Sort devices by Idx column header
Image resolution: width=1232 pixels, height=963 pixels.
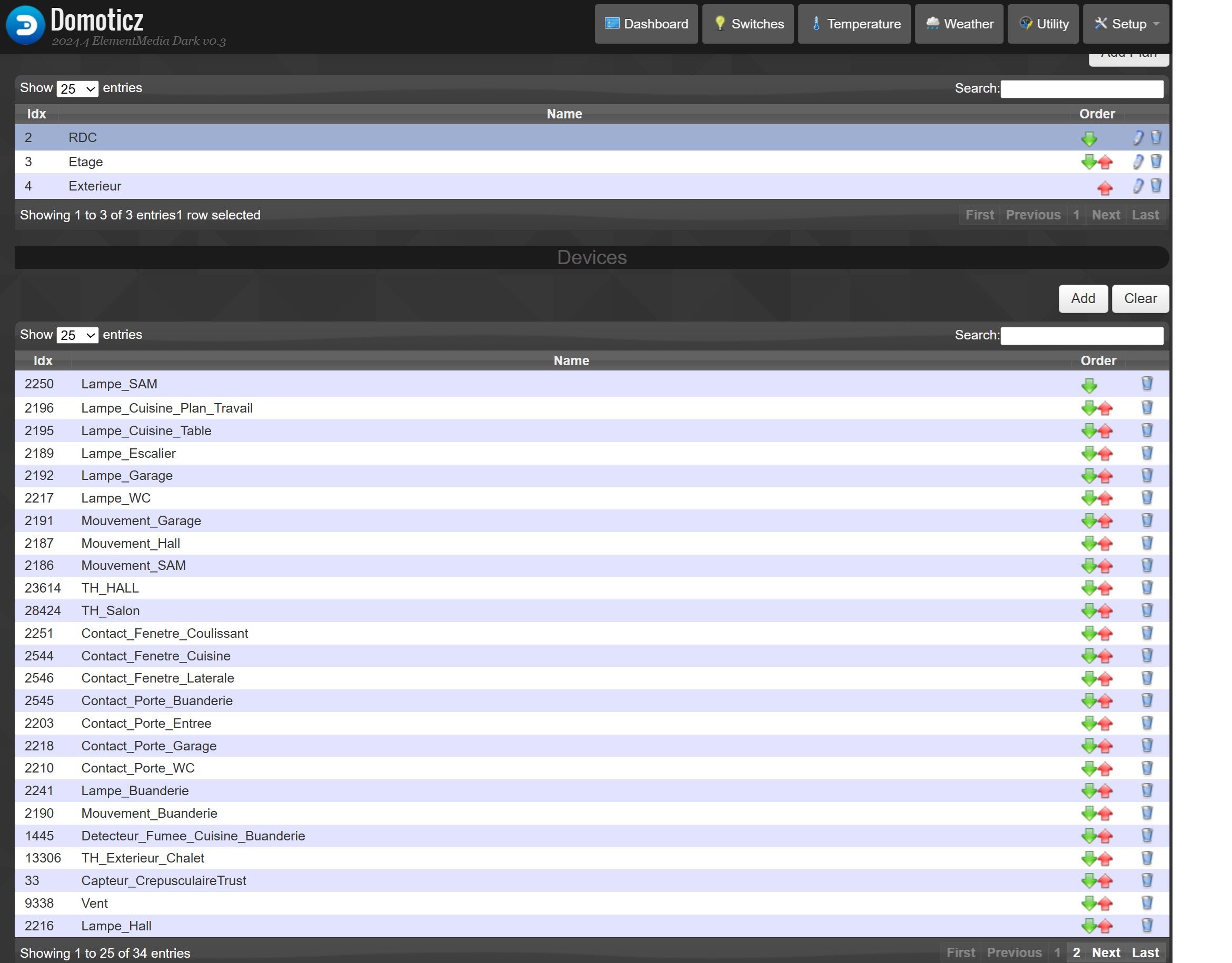43,361
